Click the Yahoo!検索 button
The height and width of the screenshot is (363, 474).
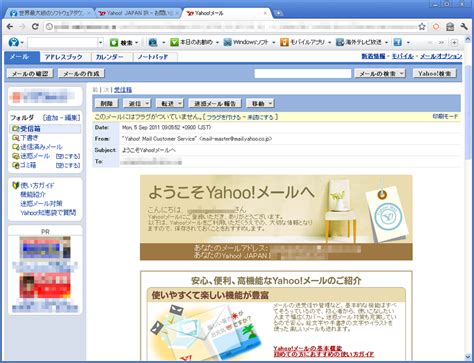tap(434, 73)
